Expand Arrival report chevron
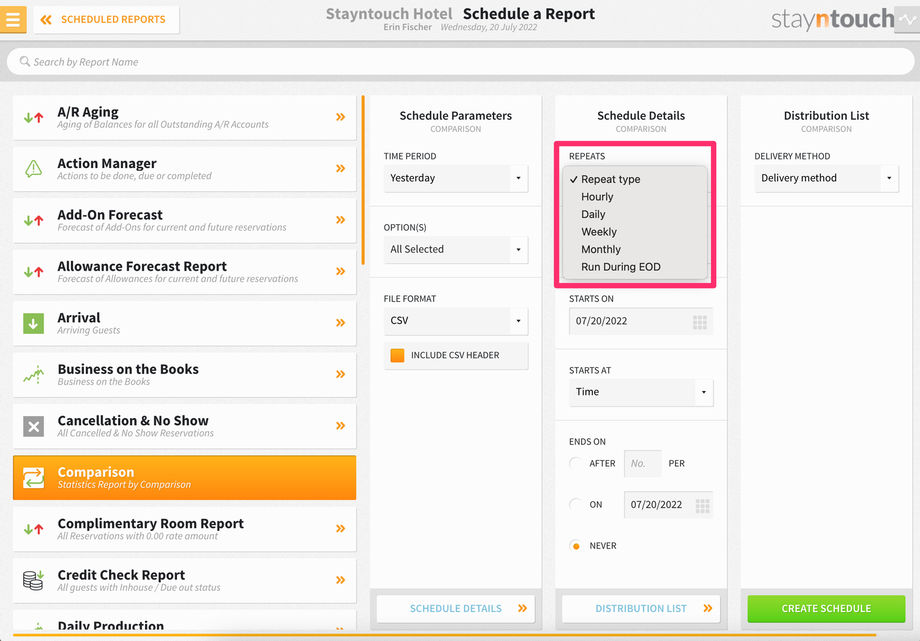 click(340, 322)
